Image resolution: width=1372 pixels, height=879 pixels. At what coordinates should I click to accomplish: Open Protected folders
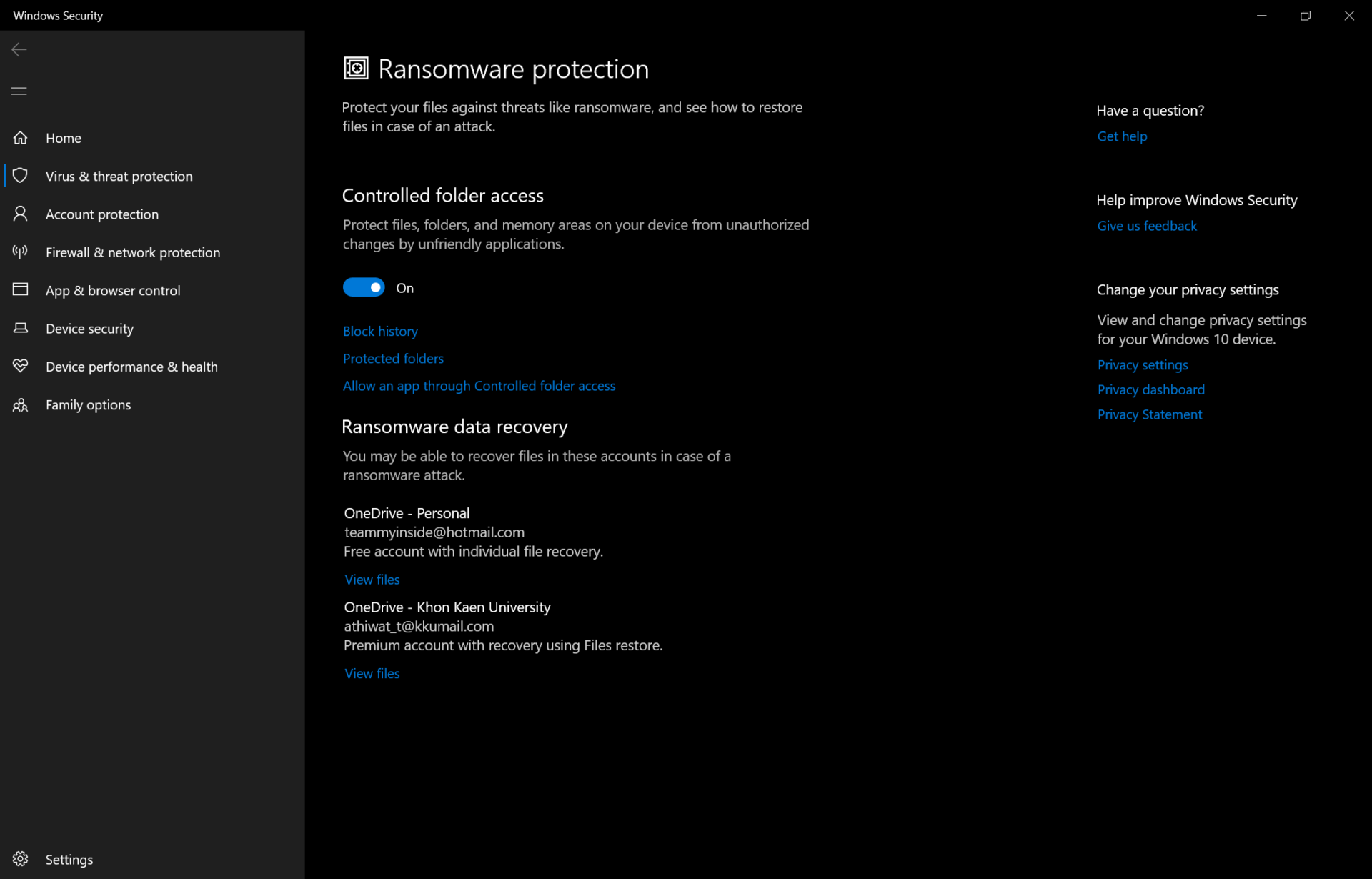click(393, 358)
